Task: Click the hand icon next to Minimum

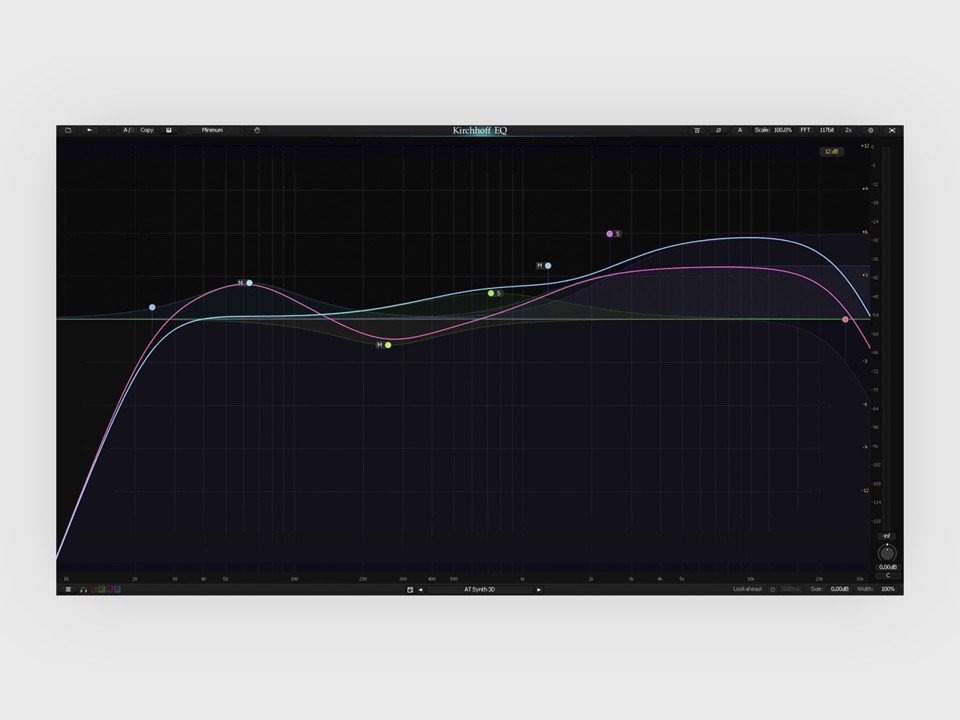Action: click(257, 130)
